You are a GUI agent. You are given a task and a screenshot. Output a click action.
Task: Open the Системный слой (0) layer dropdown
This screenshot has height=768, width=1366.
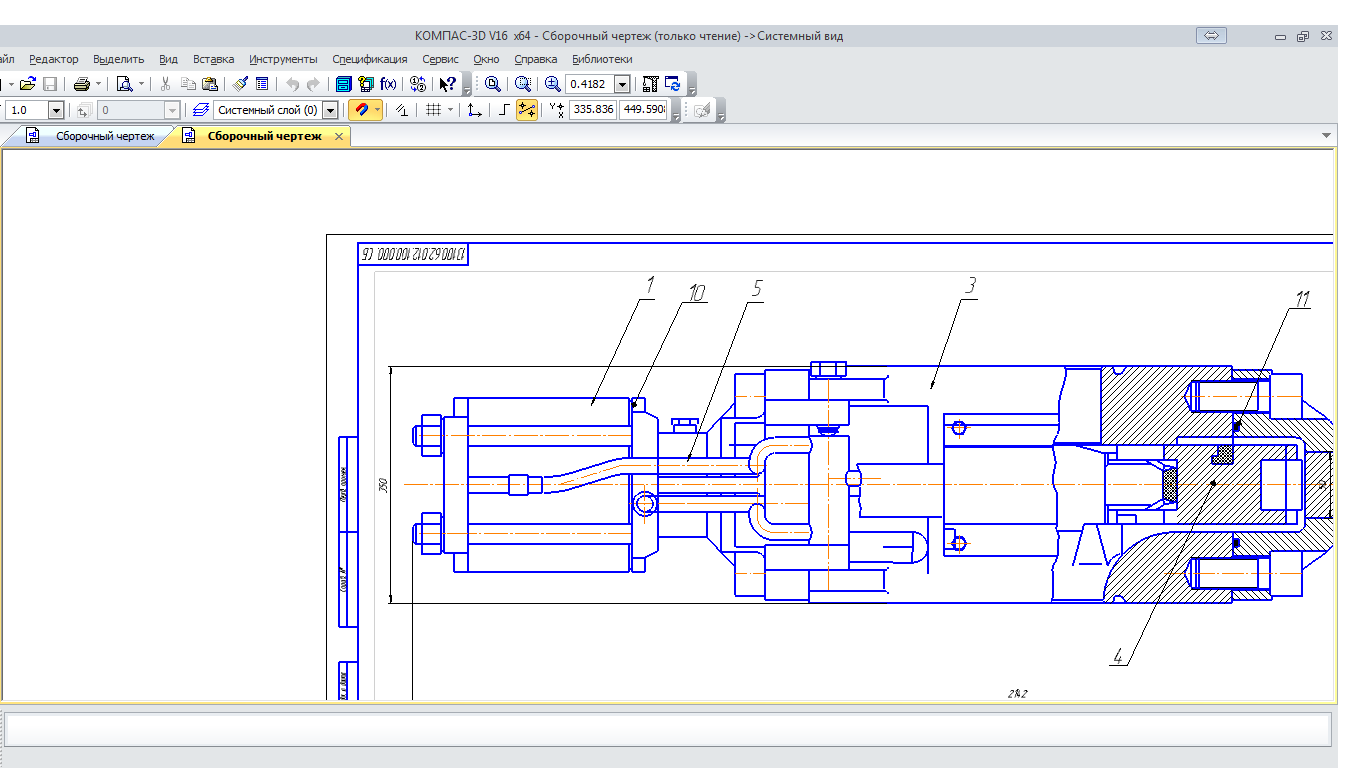(330, 110)
